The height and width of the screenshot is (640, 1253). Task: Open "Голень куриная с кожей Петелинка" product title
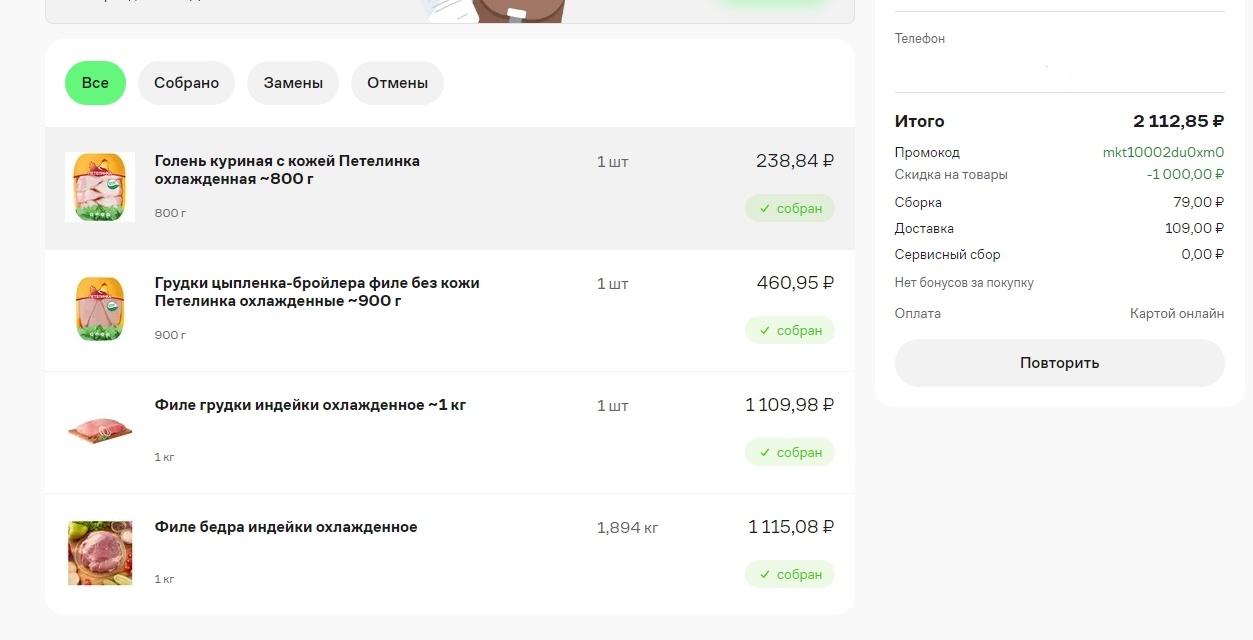[287, 170]
